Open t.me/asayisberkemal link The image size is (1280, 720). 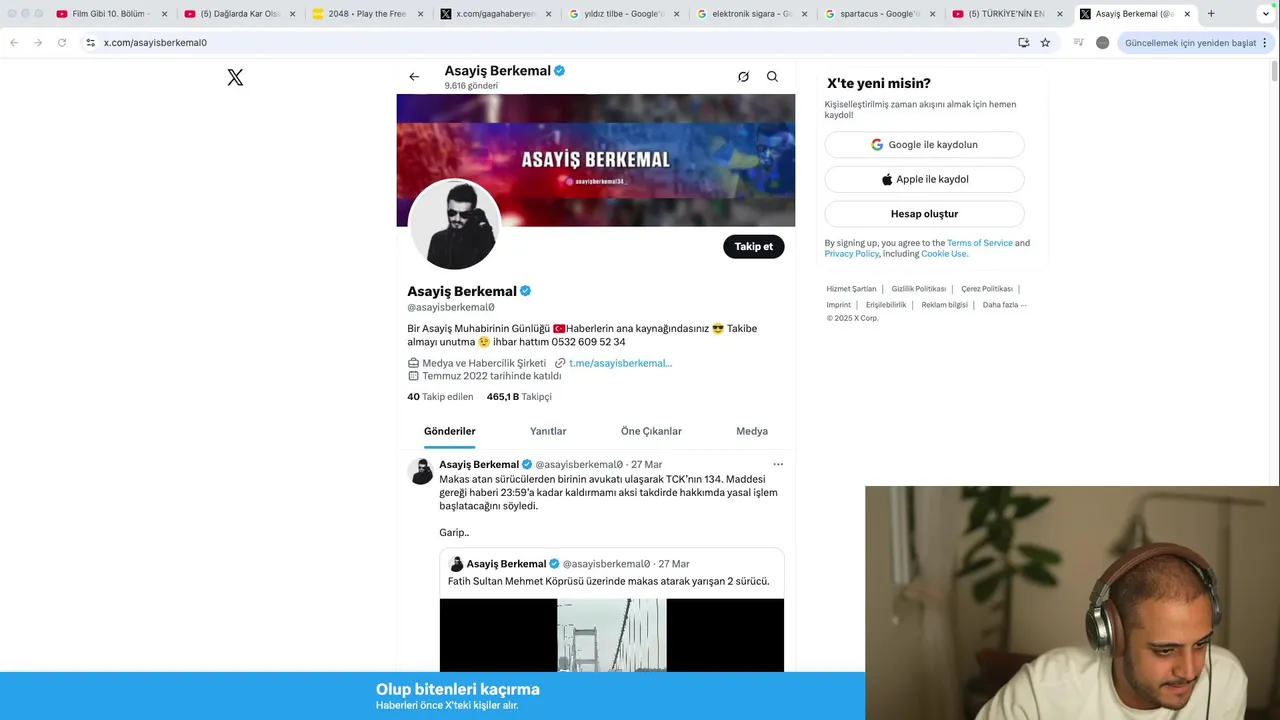[620, 363]
